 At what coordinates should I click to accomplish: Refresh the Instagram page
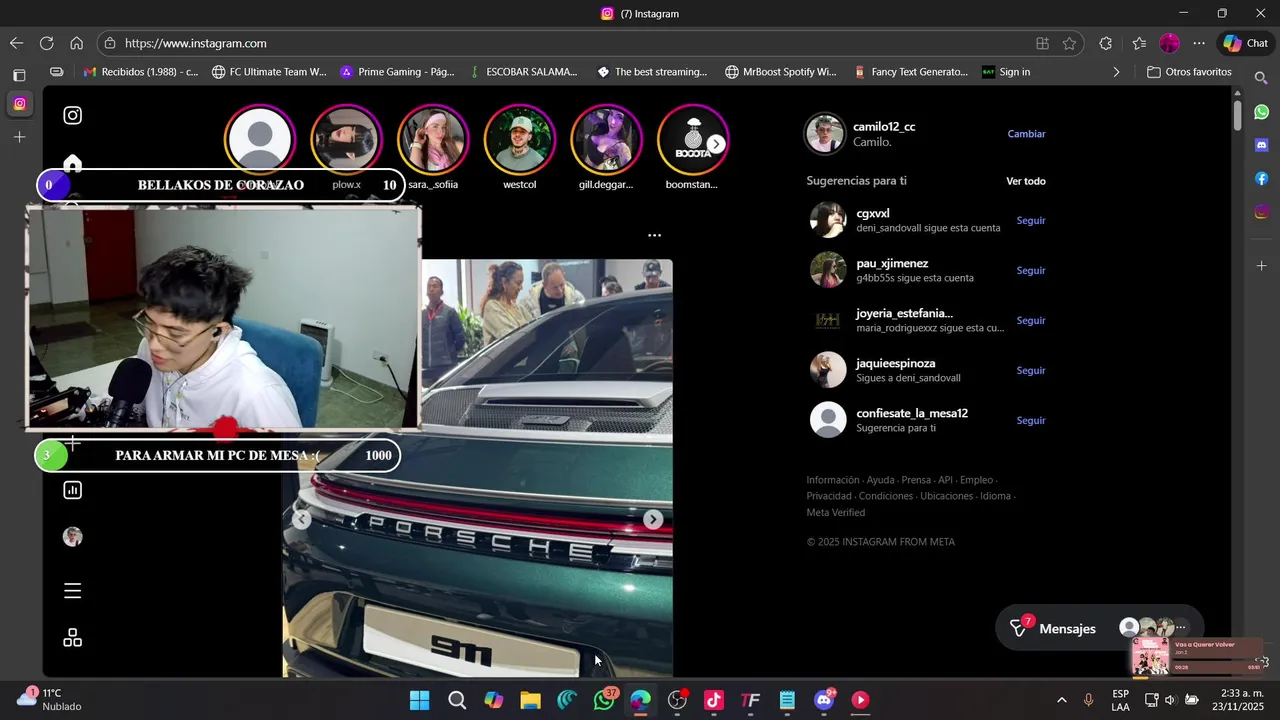(46, 43)
